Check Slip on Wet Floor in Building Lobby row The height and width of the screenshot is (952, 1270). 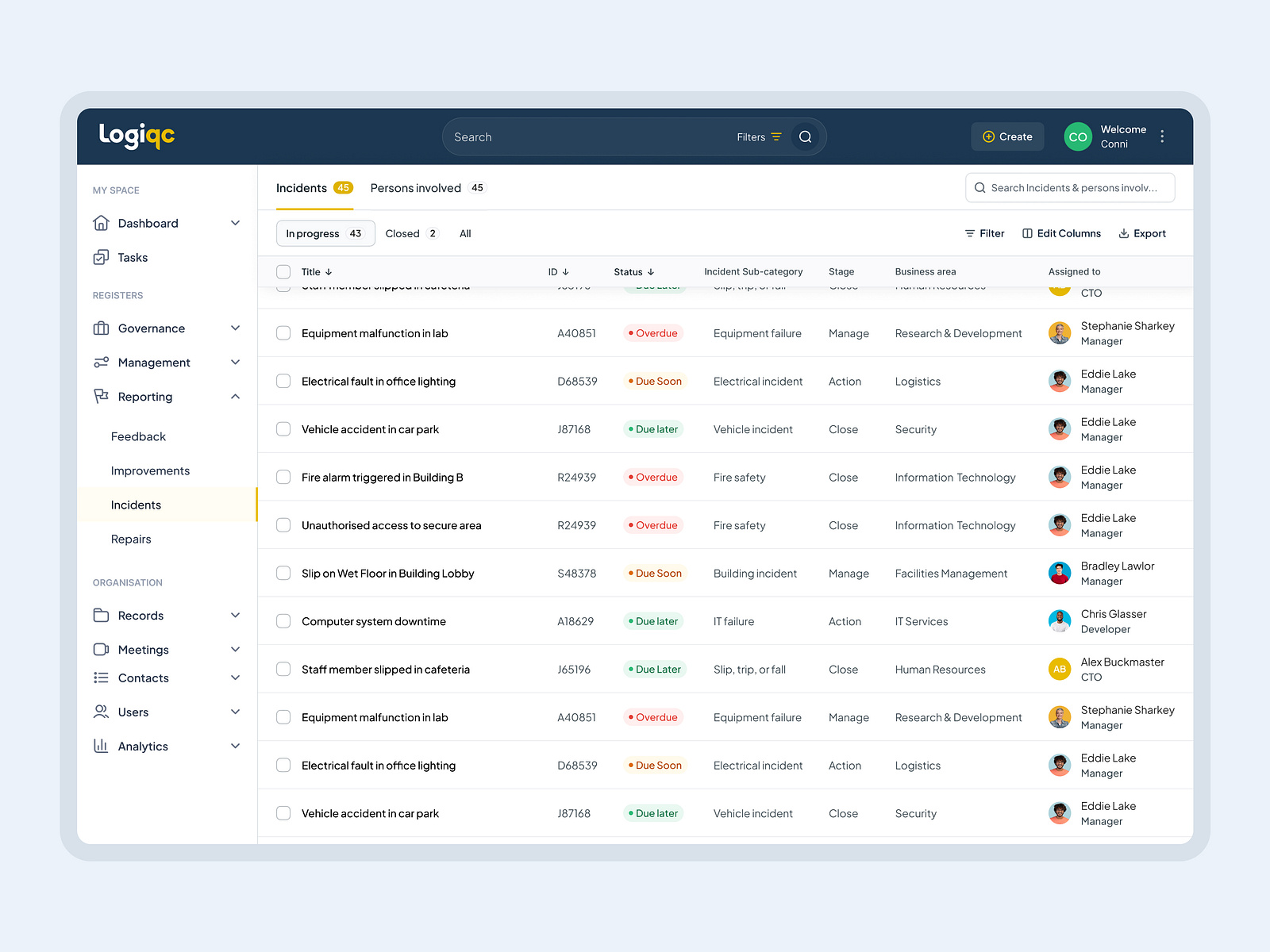pos(283,573)
